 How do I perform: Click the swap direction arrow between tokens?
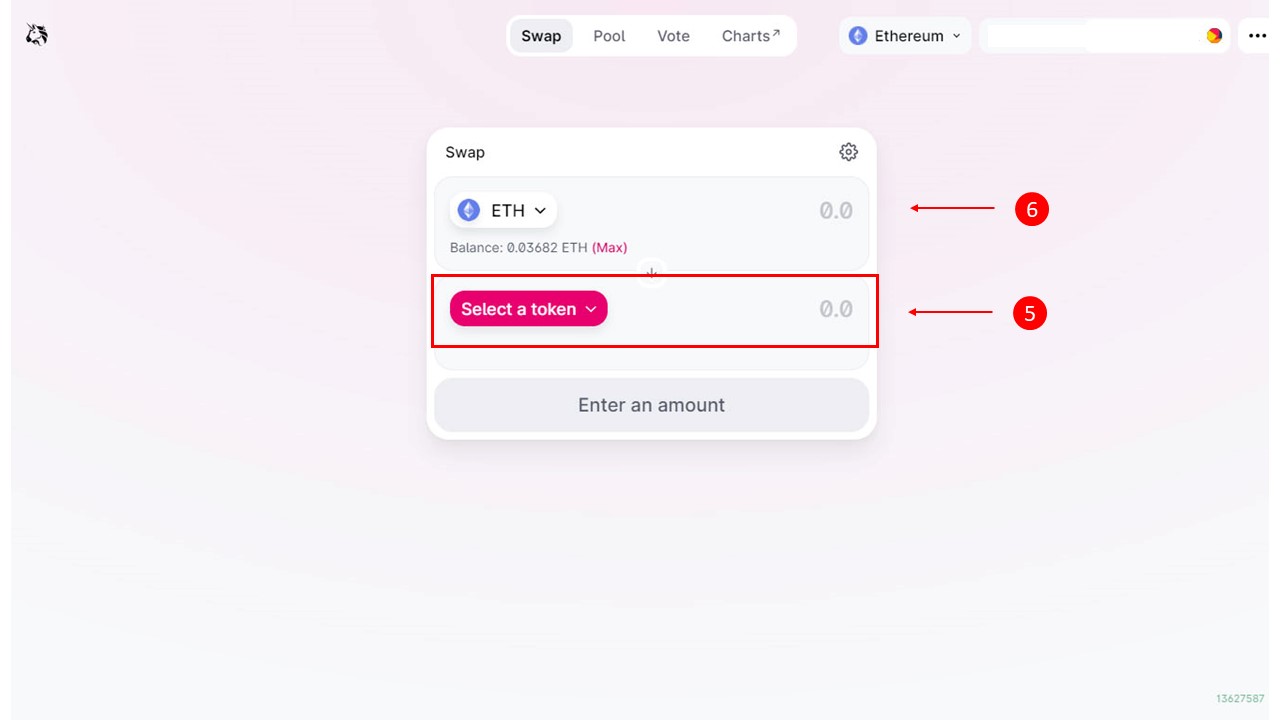[652, 273]
